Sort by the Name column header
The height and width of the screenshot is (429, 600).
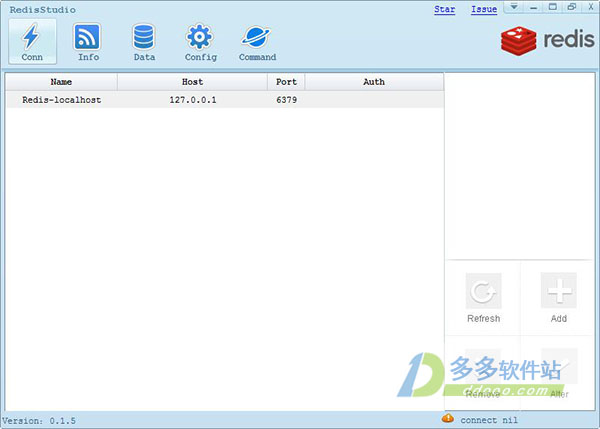(x=61, y=82)
